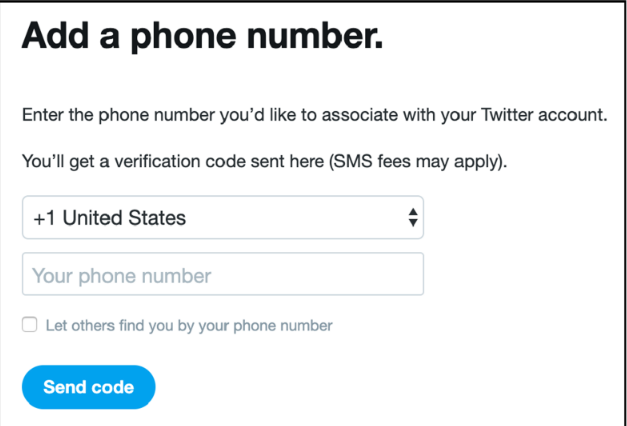The image size is (627, 426).
Task: Click the word 'code' on the blue button
Action: (113, 387)
